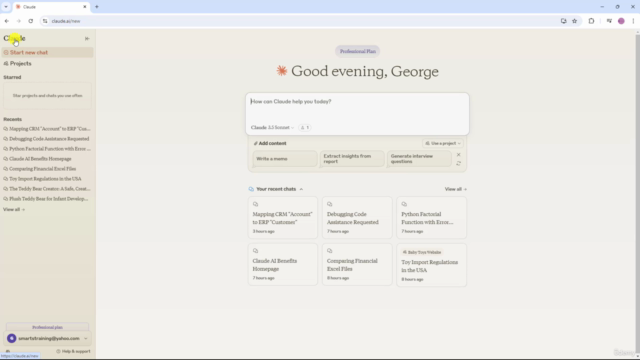This screenshot has width=640, height=360.
Task: Open the browser three-dot menu
Action: (633, 21)
